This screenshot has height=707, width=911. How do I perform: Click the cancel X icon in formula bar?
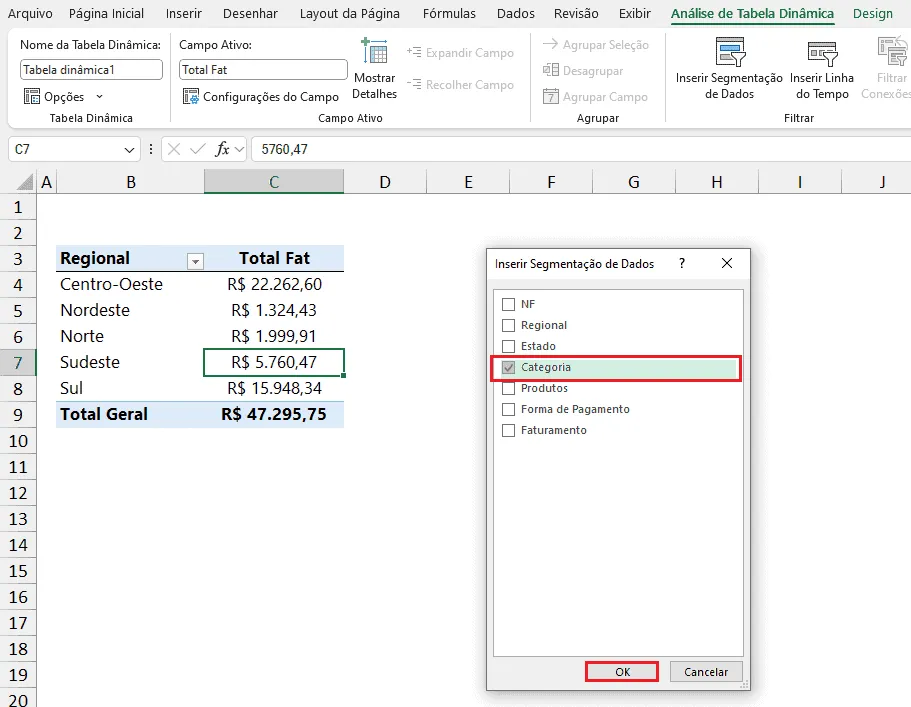point(174,149)
